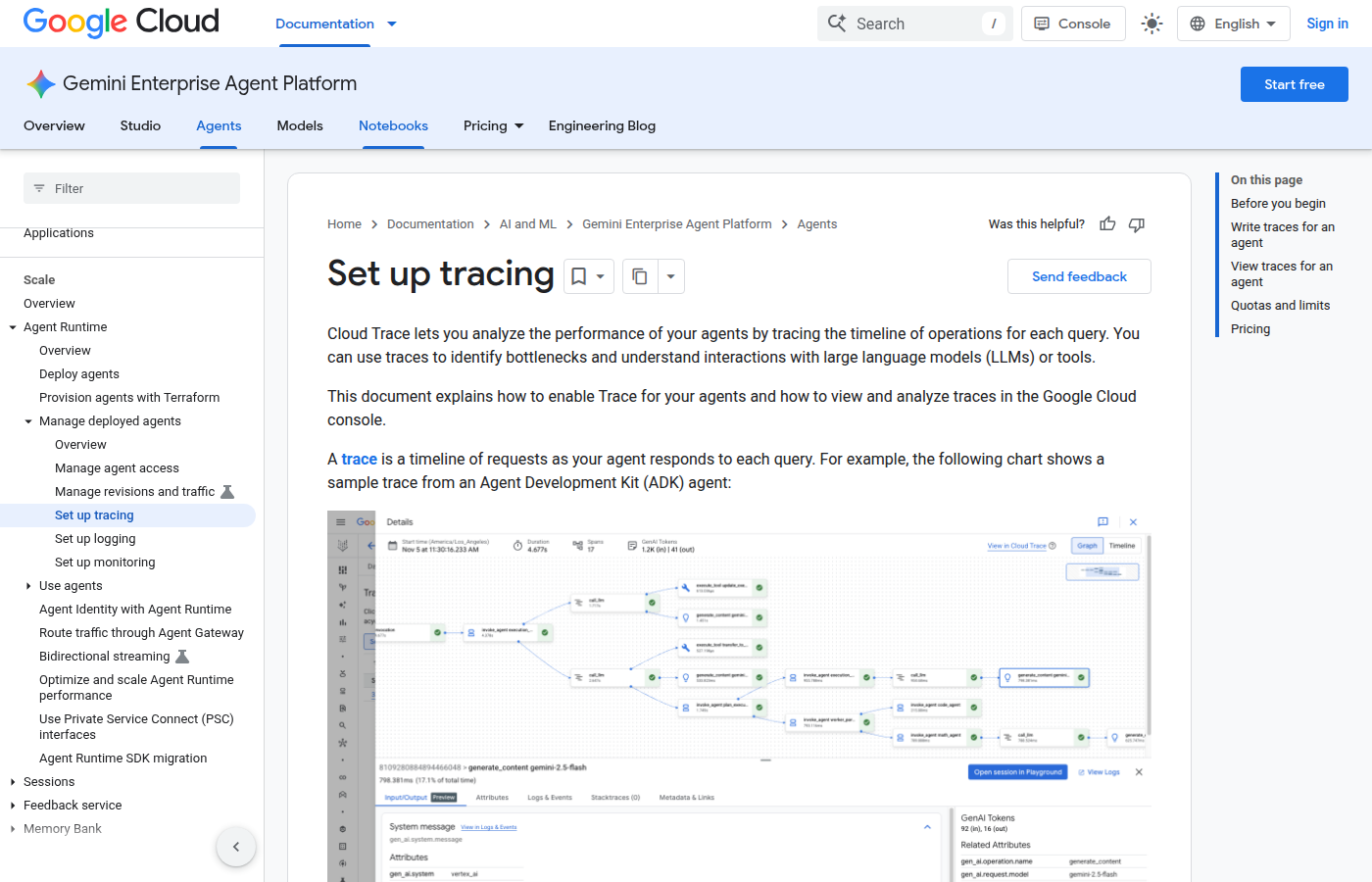1372x882 pixels.
Task: Collapse the Agent Runtime tree section
Action: click(13, 327)
